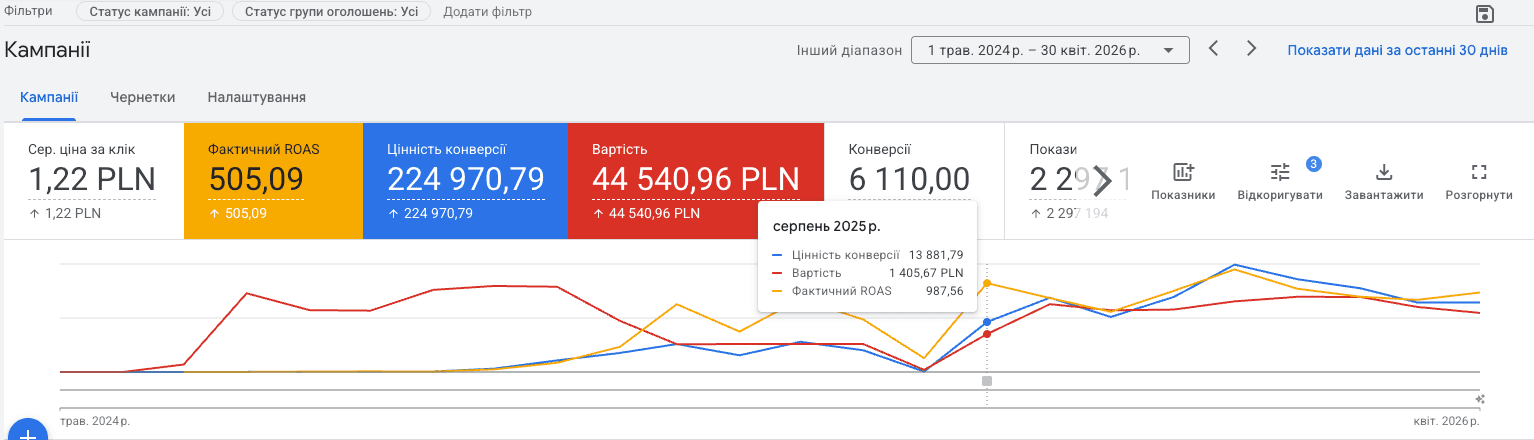Click the Інший діапазон label
1534x440 pixels.
click(x=849, y=50)
